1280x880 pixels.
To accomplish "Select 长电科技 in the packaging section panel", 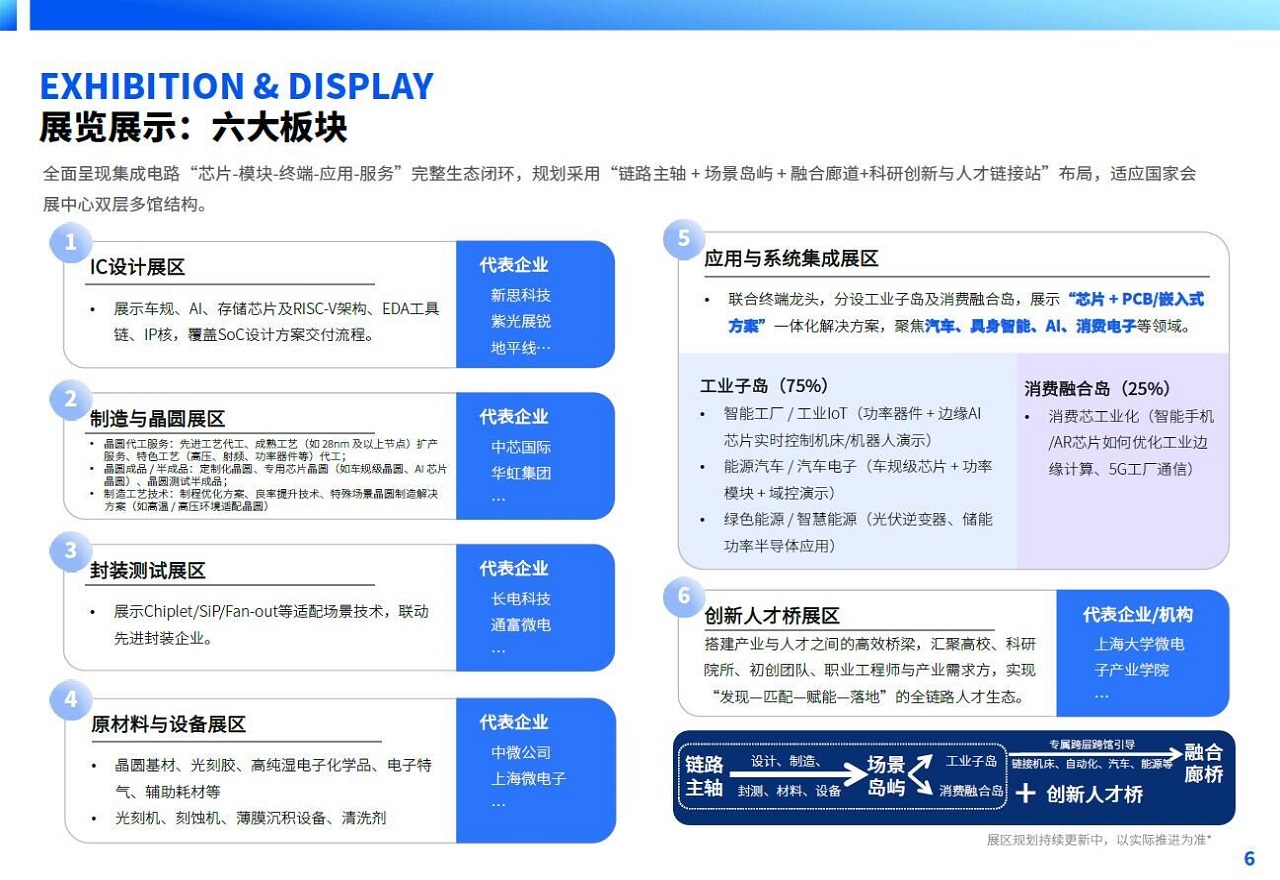I will 521,599.
